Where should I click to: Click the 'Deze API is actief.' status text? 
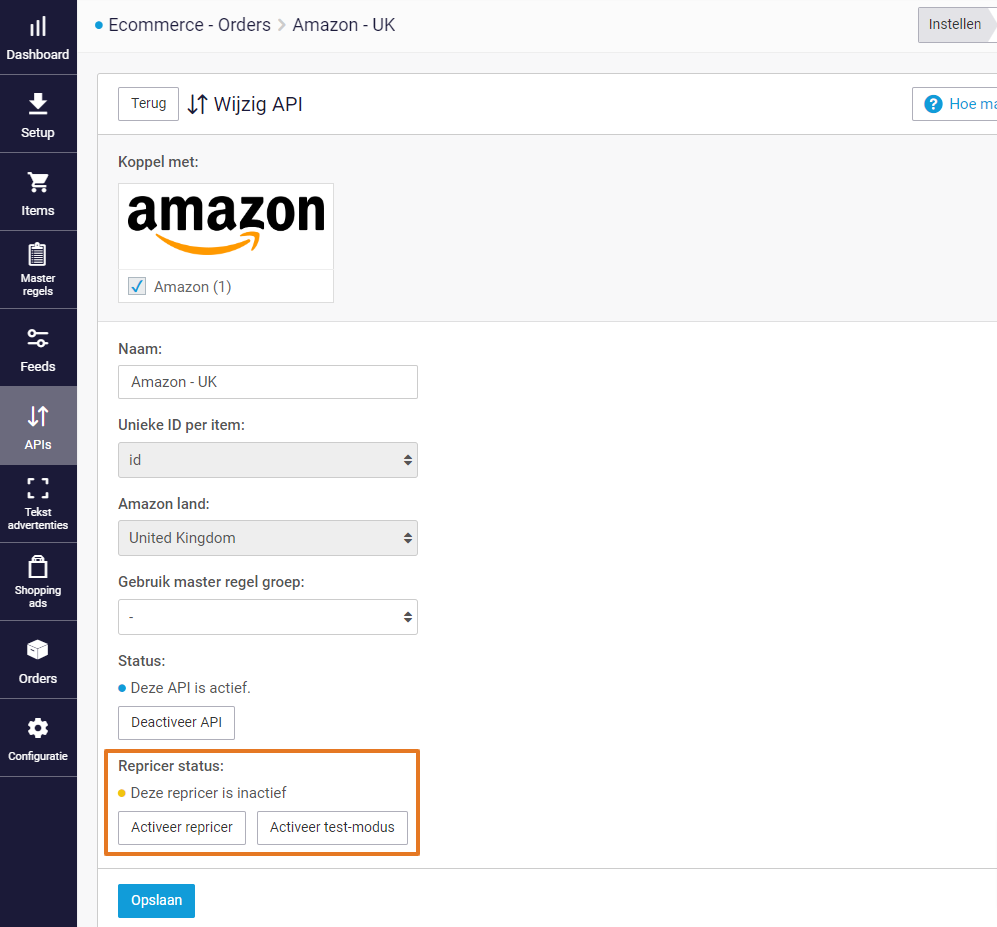tap(190, 688)
